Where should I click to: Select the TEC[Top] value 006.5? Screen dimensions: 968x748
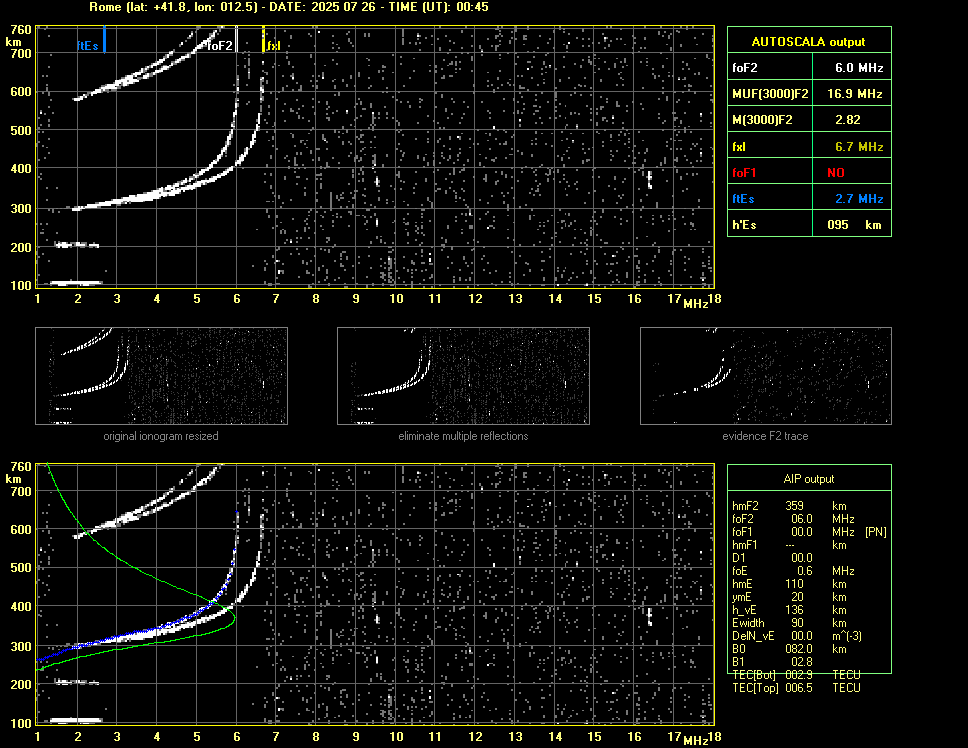point(799,688)
